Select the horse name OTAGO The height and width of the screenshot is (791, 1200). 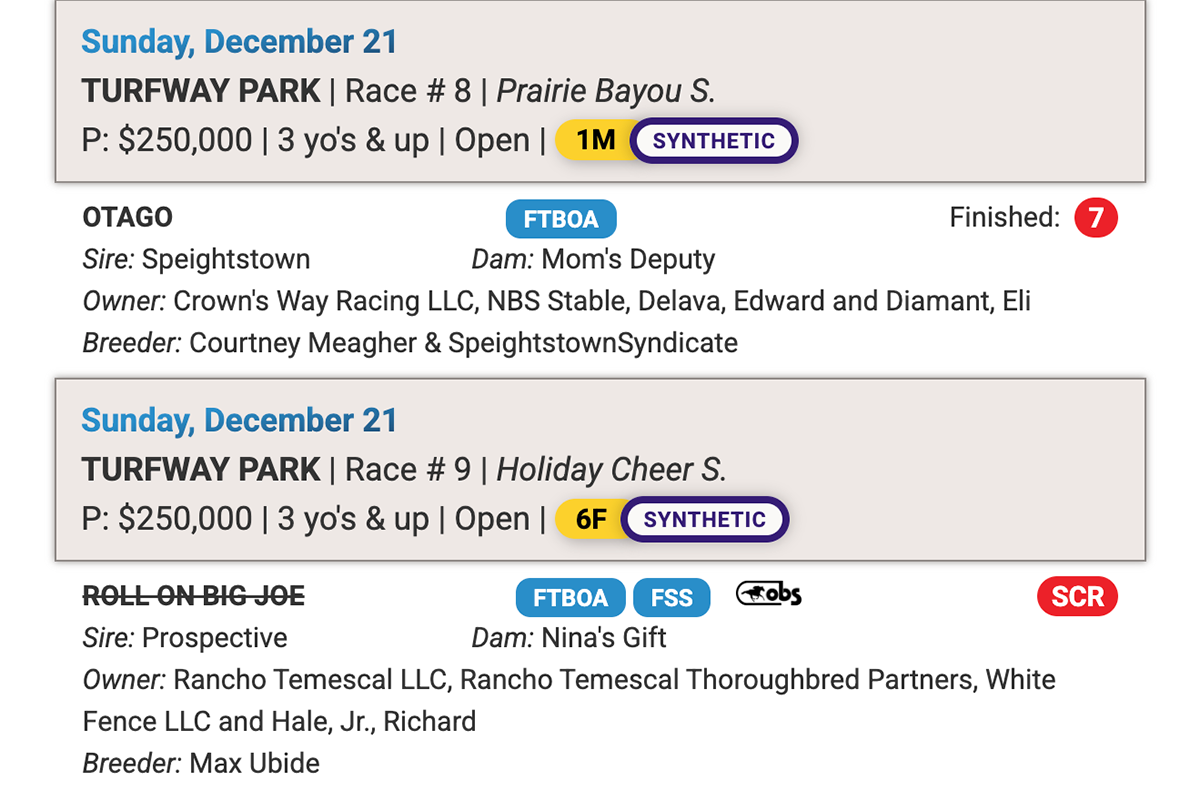[x=127, y=217]
